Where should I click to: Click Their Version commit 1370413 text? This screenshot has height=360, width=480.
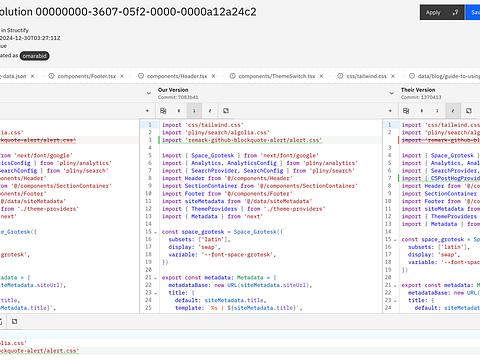coord(421,97)
